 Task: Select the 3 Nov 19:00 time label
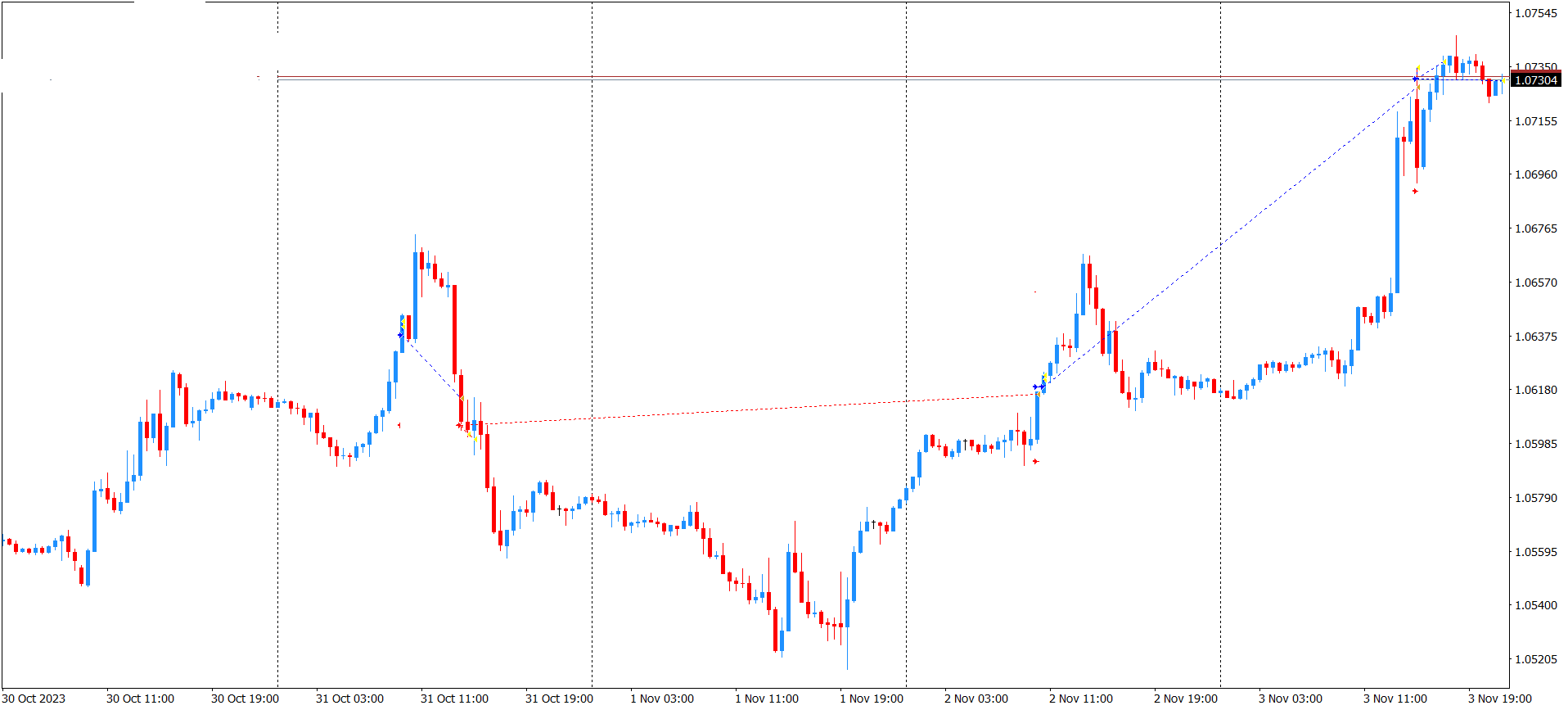click(1500, 699)
